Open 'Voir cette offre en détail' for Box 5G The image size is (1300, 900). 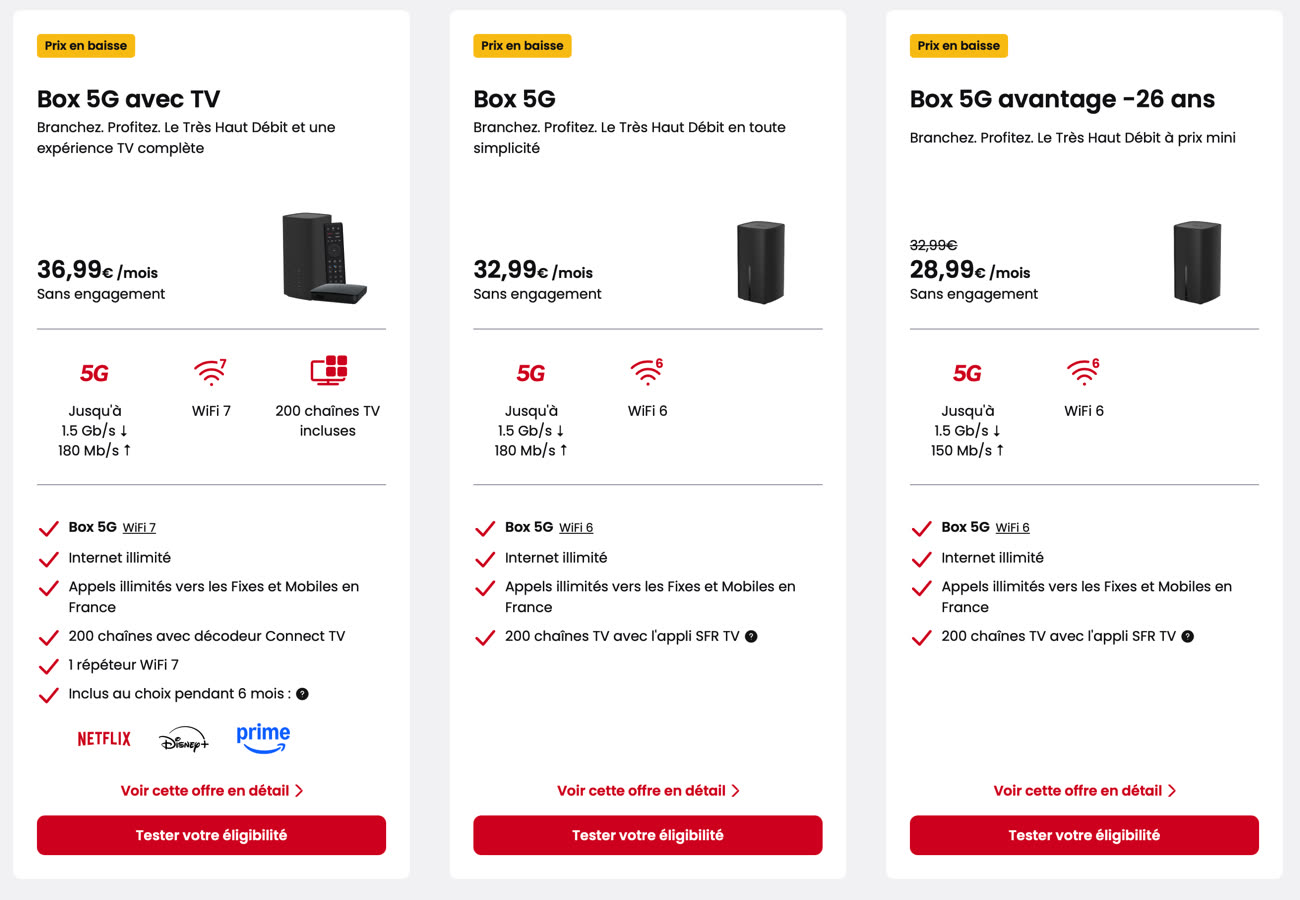pos(648,790)
